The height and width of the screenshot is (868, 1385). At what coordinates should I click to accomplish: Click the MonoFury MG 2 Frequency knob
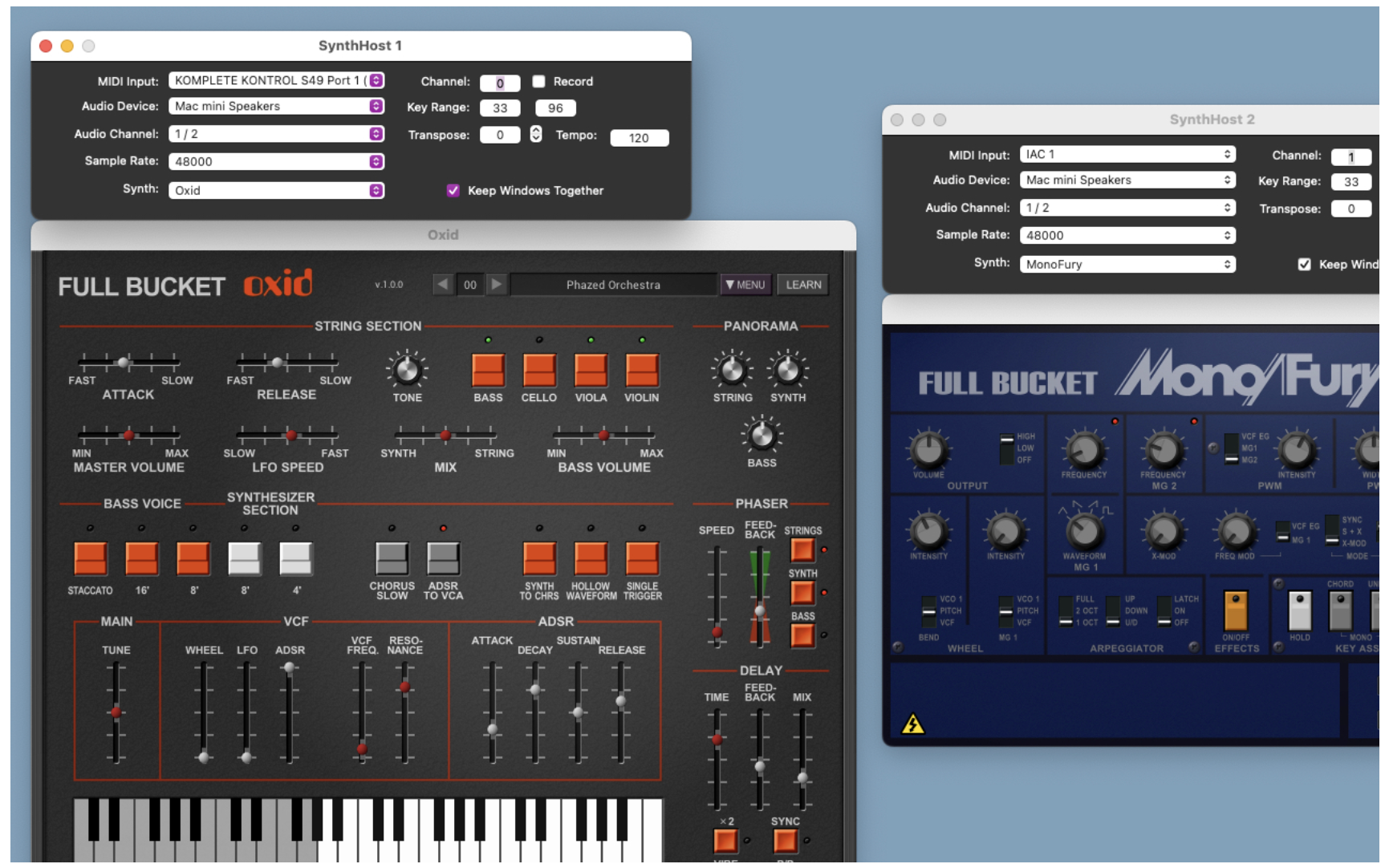pyautogui.click(x=1163, y=449)
